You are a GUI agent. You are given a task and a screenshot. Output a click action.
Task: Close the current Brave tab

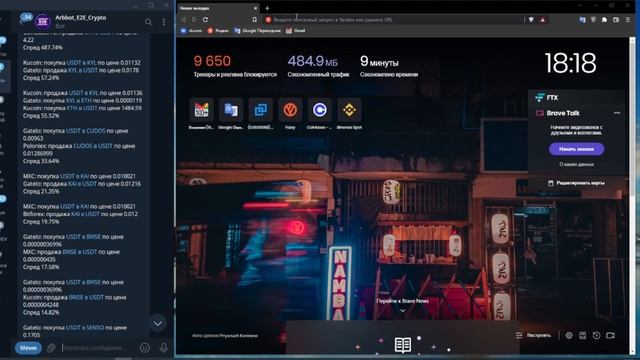(256, 8)
